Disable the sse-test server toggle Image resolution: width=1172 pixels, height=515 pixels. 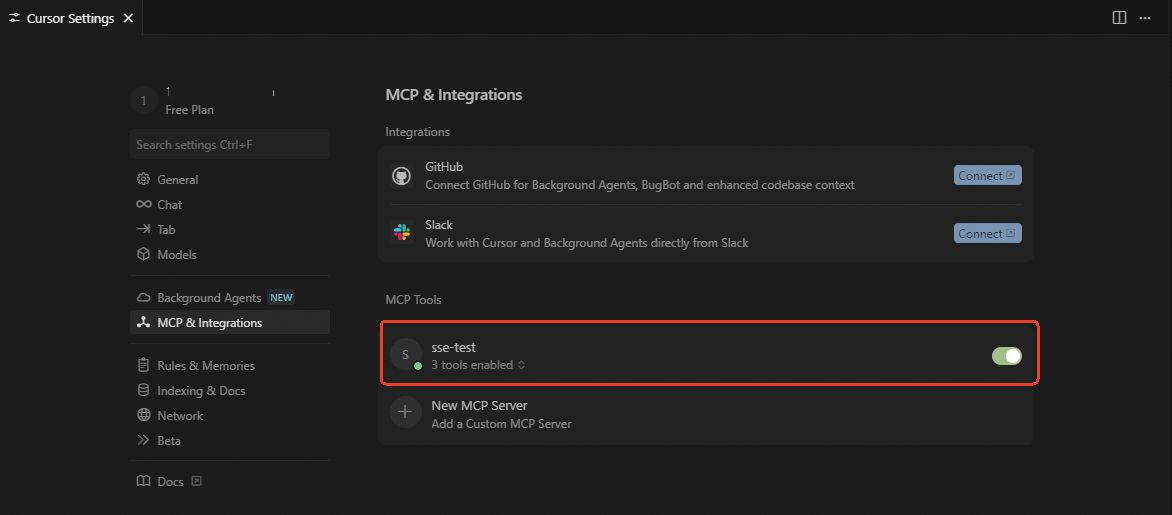pyautogui.click(x=1007, y=356)
